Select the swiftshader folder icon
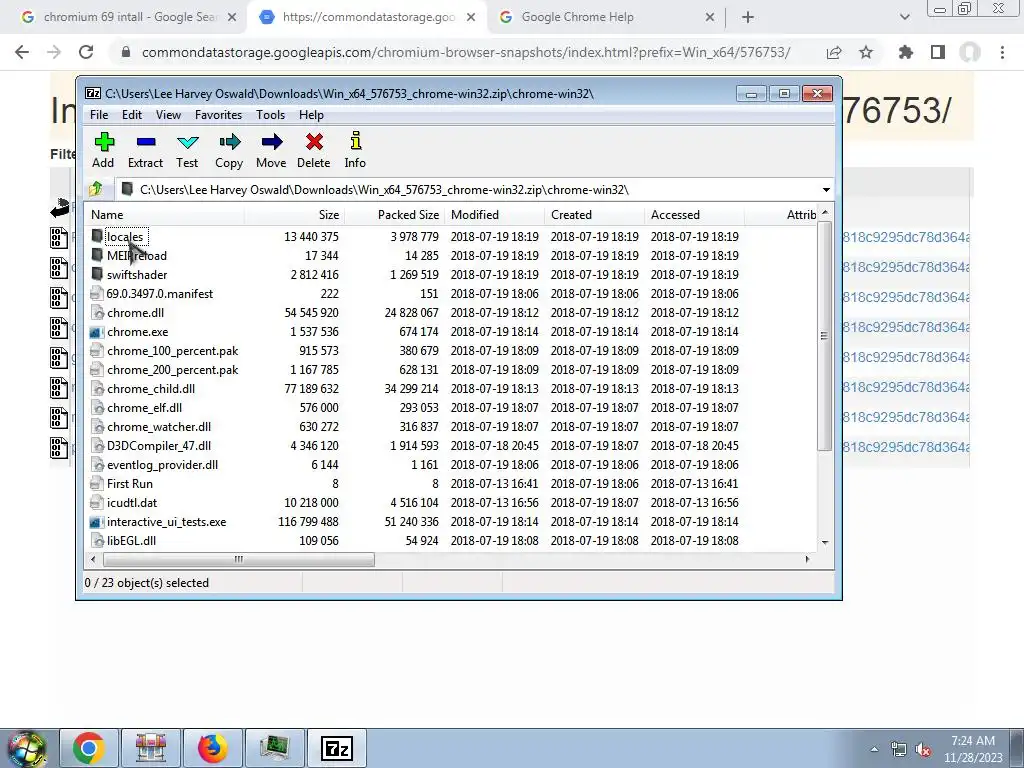1024x768 pixels. point(97,274)
